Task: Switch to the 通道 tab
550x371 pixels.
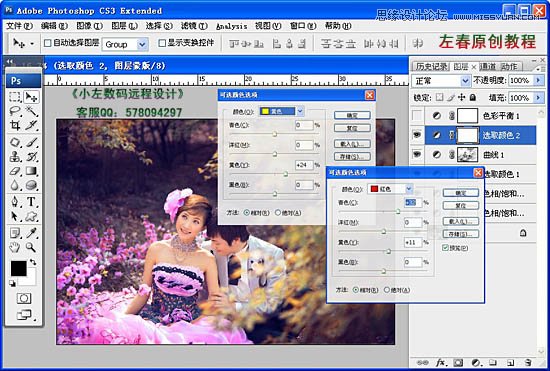Action: pyautogui.click(x=488, y=67)
